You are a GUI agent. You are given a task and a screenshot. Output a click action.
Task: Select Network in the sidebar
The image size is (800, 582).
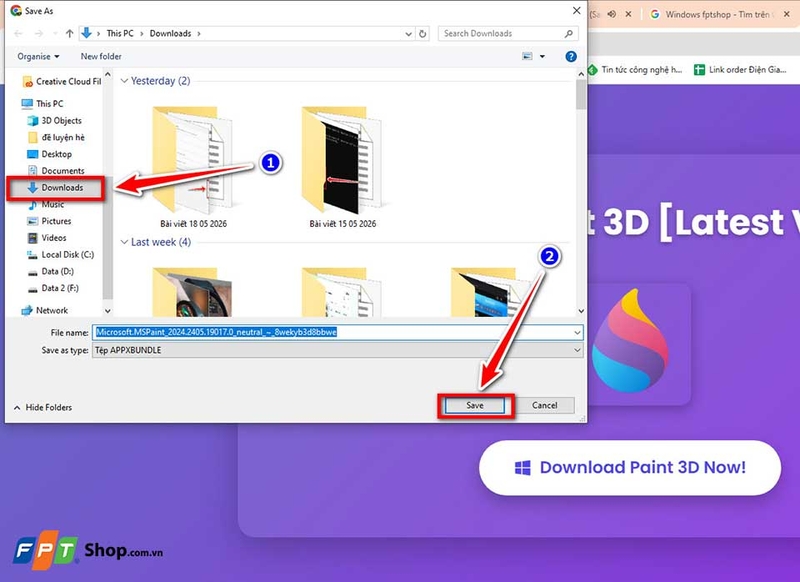[45, 311]
